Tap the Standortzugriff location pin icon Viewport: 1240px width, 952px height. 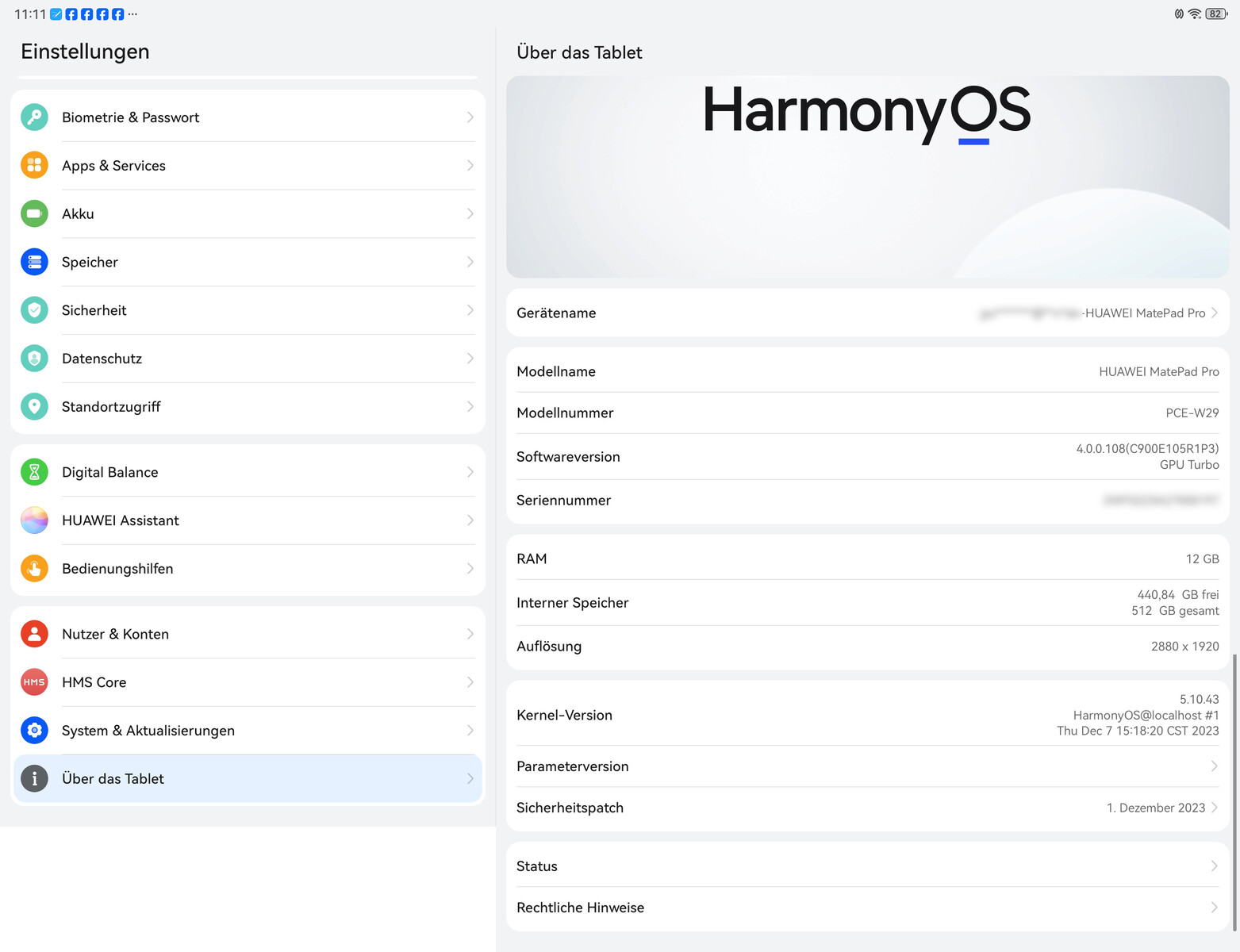34,407
